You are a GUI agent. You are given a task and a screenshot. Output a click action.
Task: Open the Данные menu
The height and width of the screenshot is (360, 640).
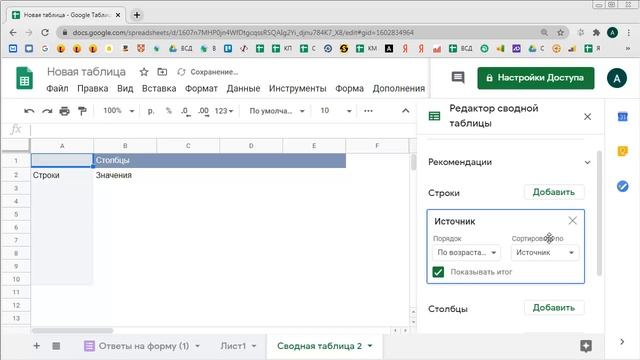tap(243, 89)
